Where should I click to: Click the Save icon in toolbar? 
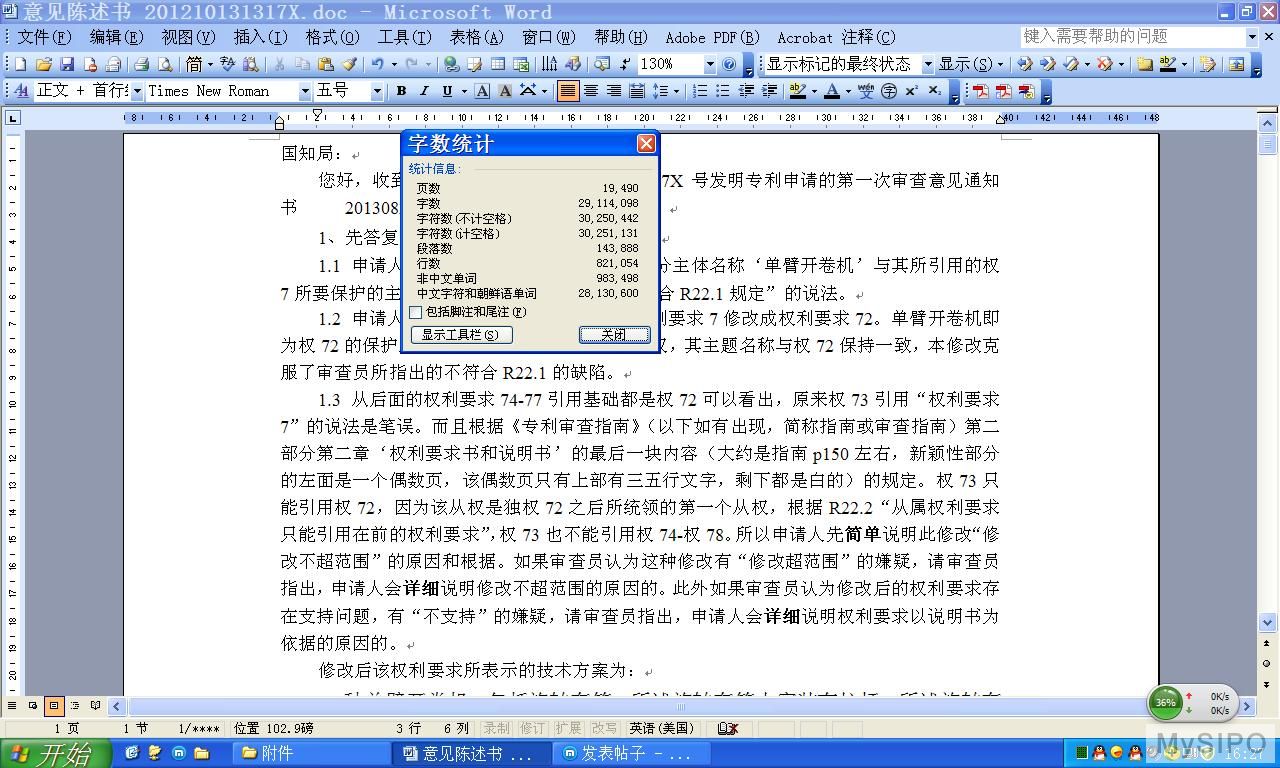(x=67, y=64)
